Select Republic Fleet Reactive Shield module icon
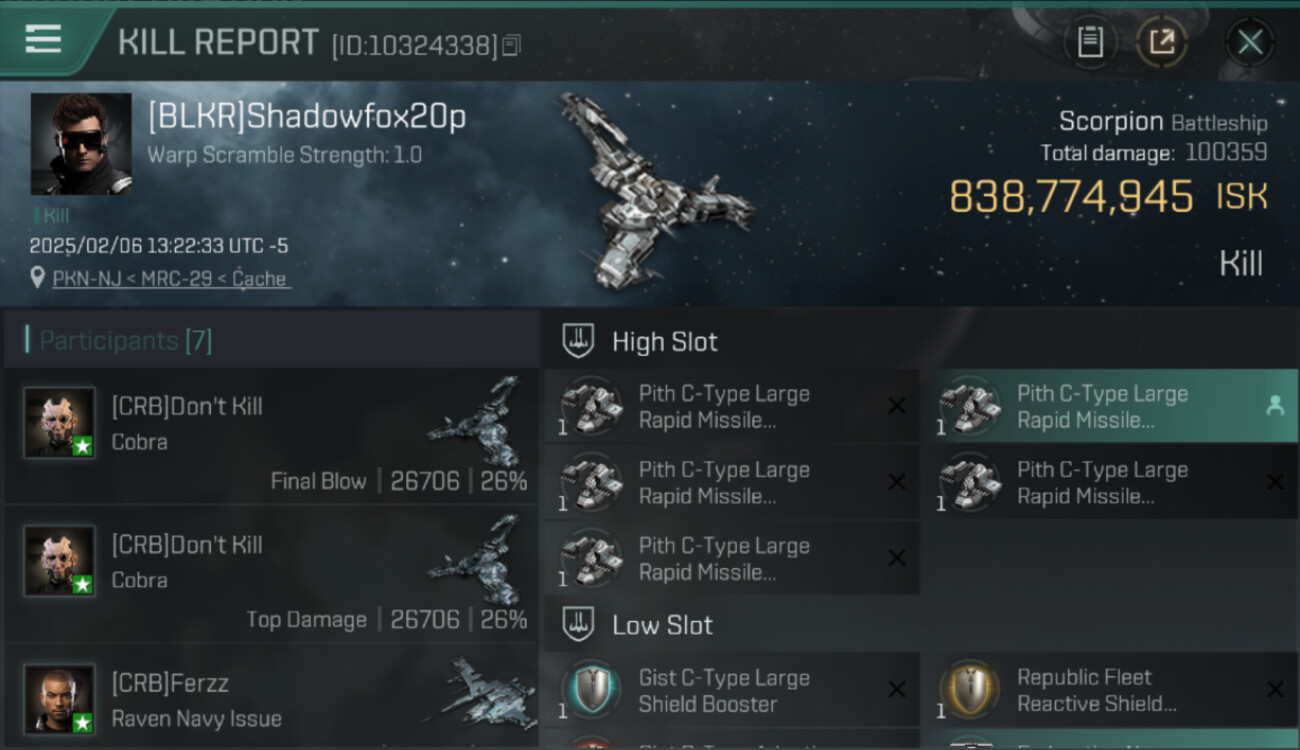The width and height of the screenshot is (1300, 750). (970, 691)
